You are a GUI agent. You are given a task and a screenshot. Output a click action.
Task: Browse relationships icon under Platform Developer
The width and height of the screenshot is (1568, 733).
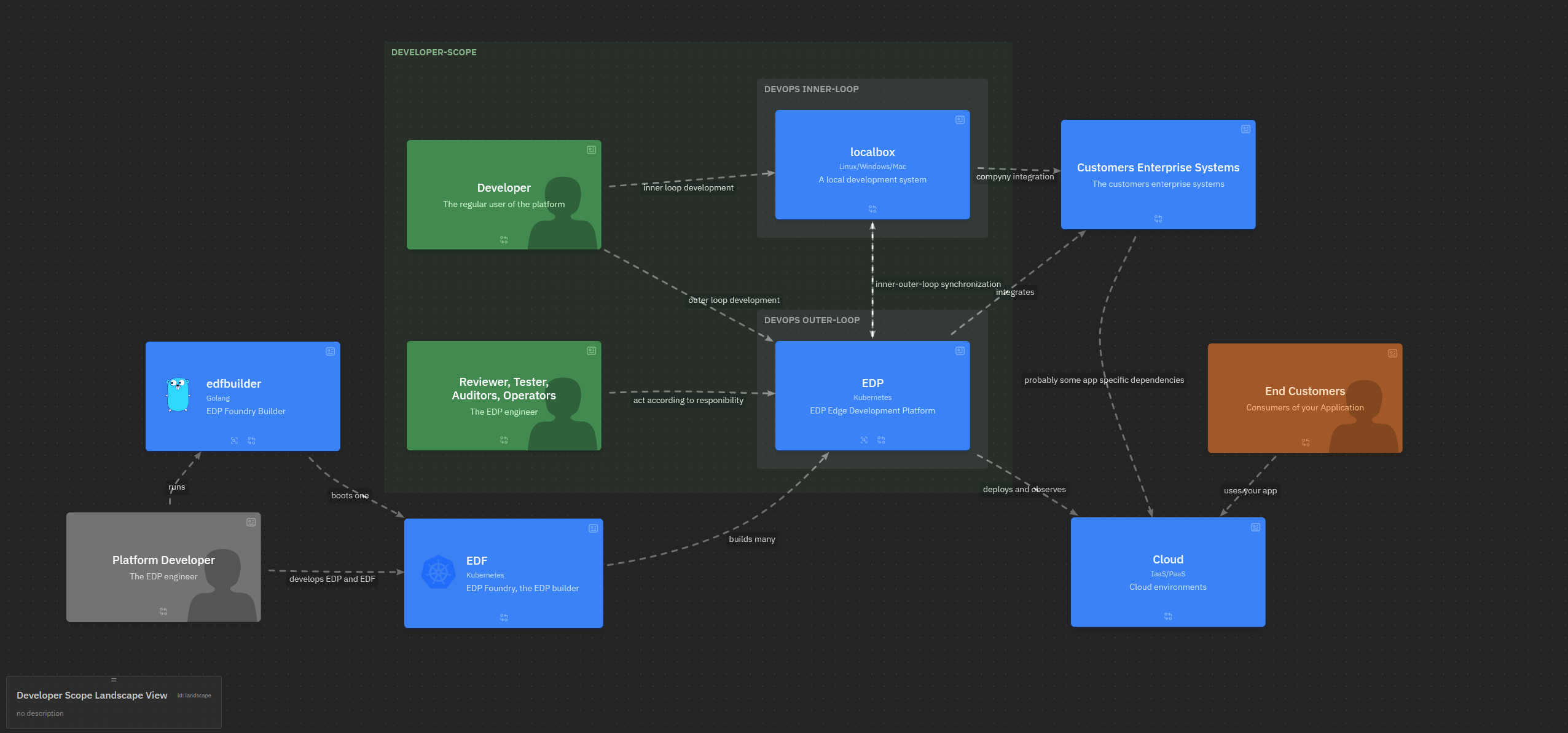[163, 611]
